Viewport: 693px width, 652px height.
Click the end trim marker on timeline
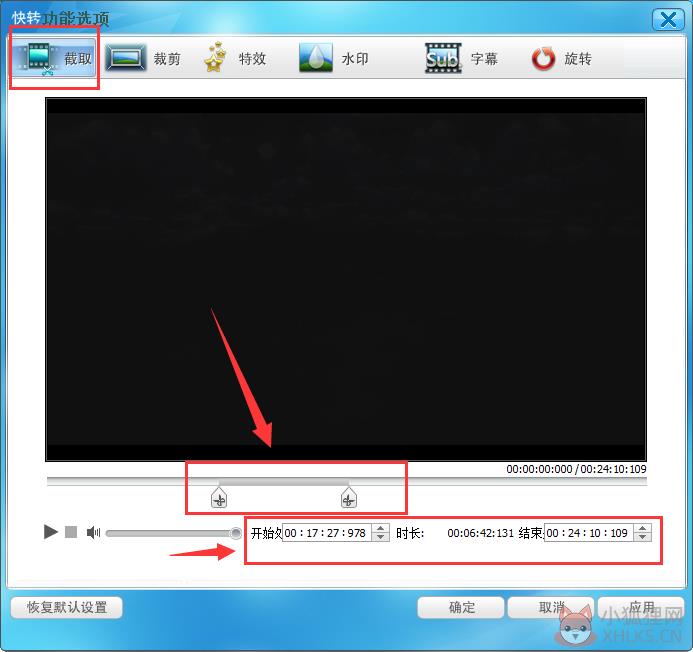349,498
